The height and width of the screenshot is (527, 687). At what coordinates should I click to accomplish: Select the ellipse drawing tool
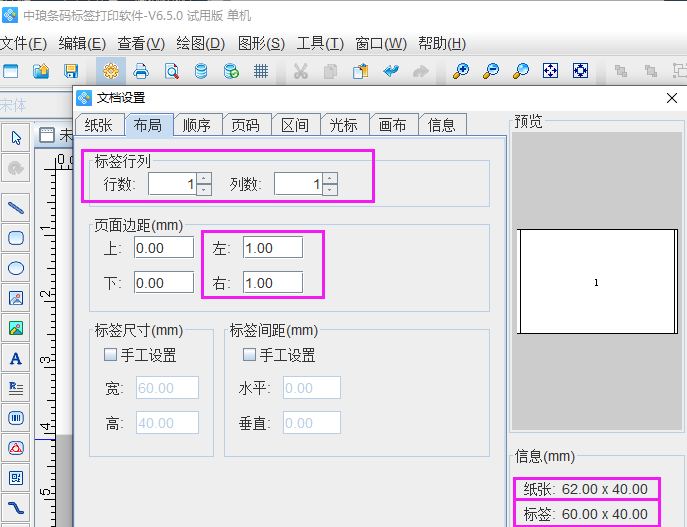coord(16,268)
